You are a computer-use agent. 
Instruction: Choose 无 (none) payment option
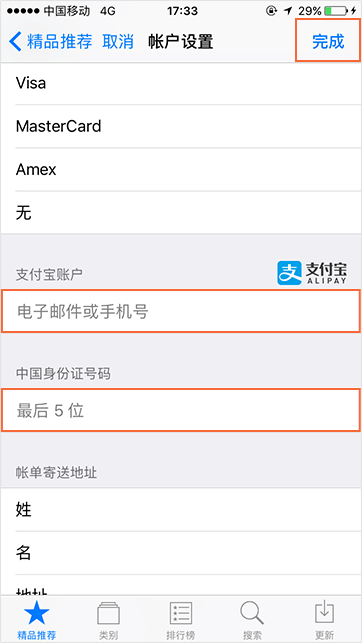coord(181,212)
